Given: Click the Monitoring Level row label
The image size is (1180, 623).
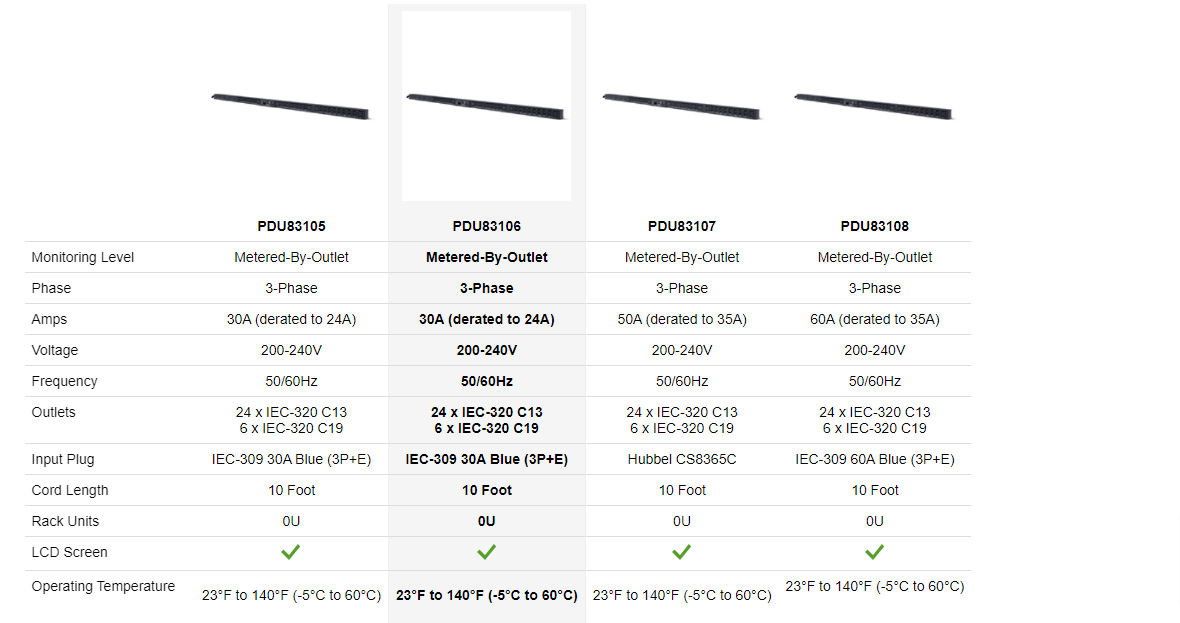Looking at the screenshot, I should [83, 257].
